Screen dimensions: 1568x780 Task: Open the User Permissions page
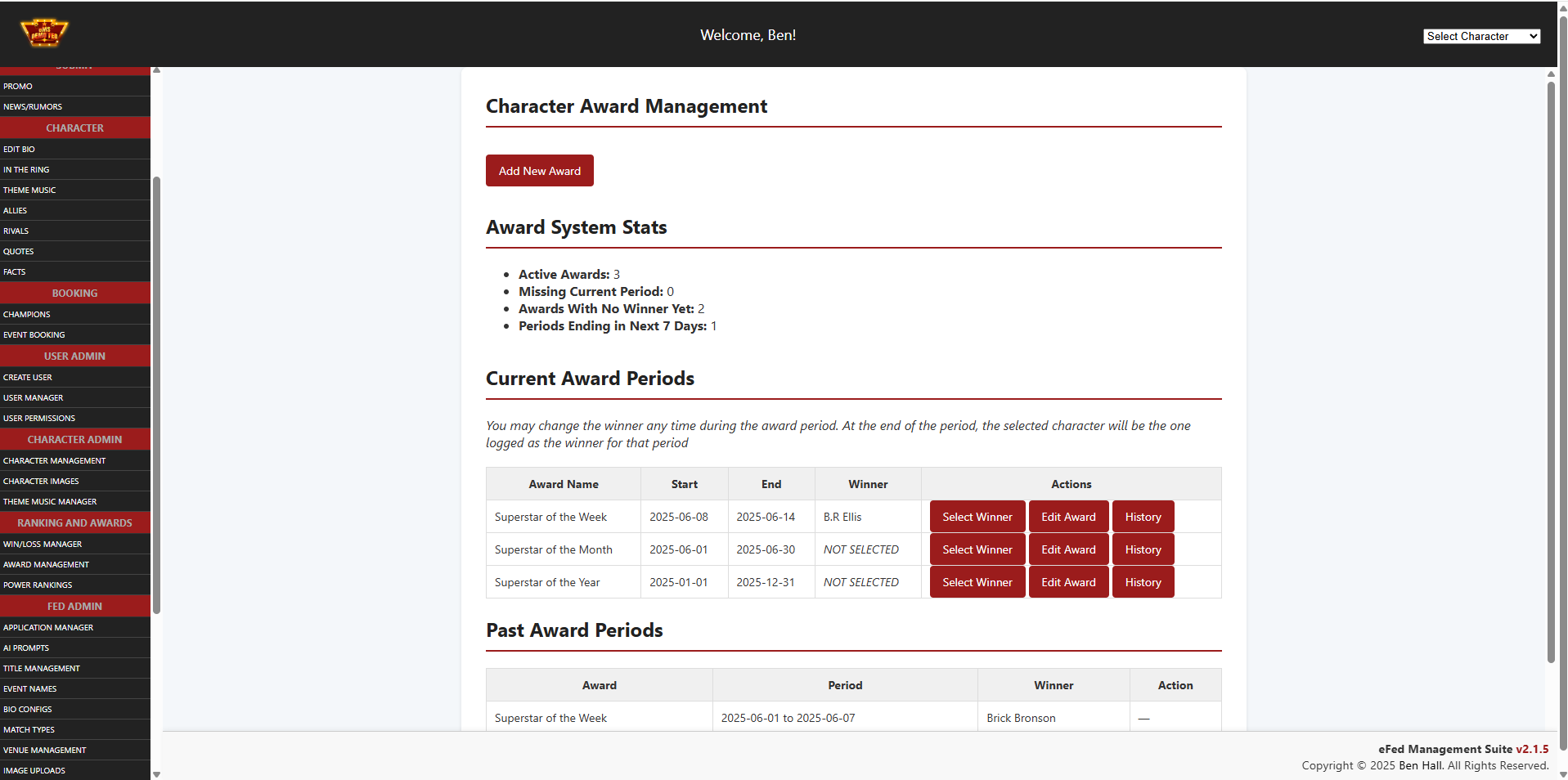pyautogui.click(x=39, y=418)
